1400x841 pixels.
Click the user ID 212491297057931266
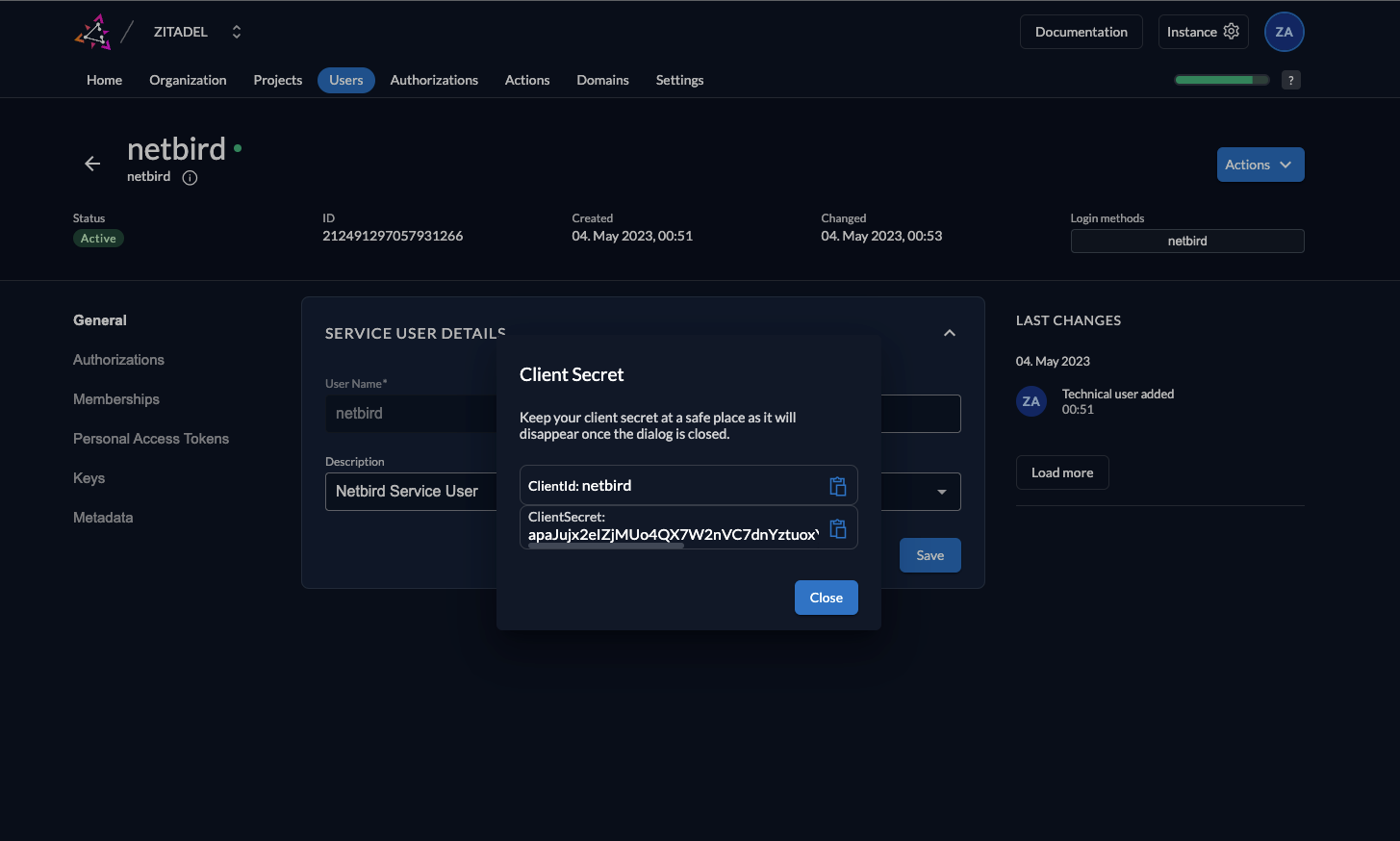[393, 236]
